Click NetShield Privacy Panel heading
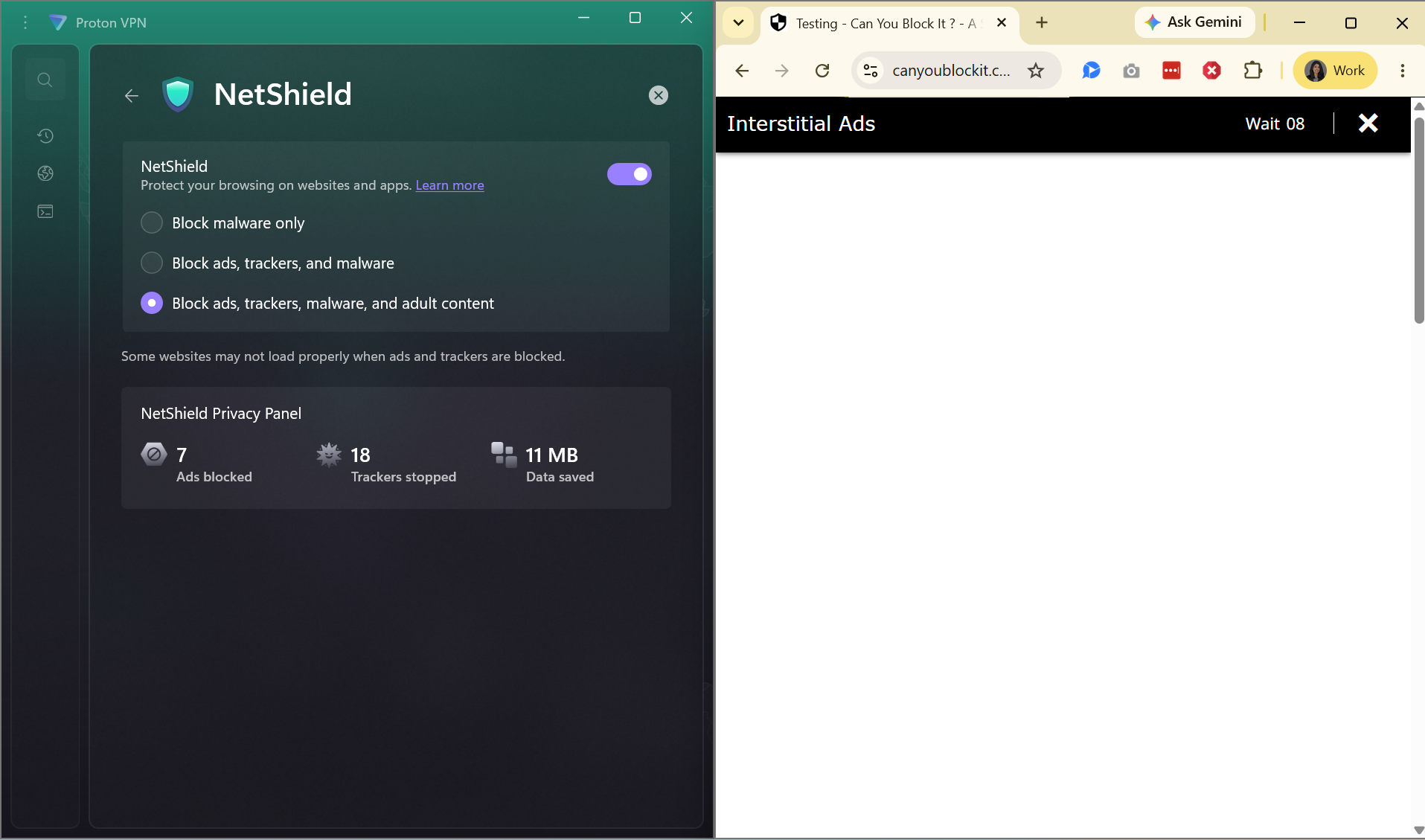 point(221,414)
